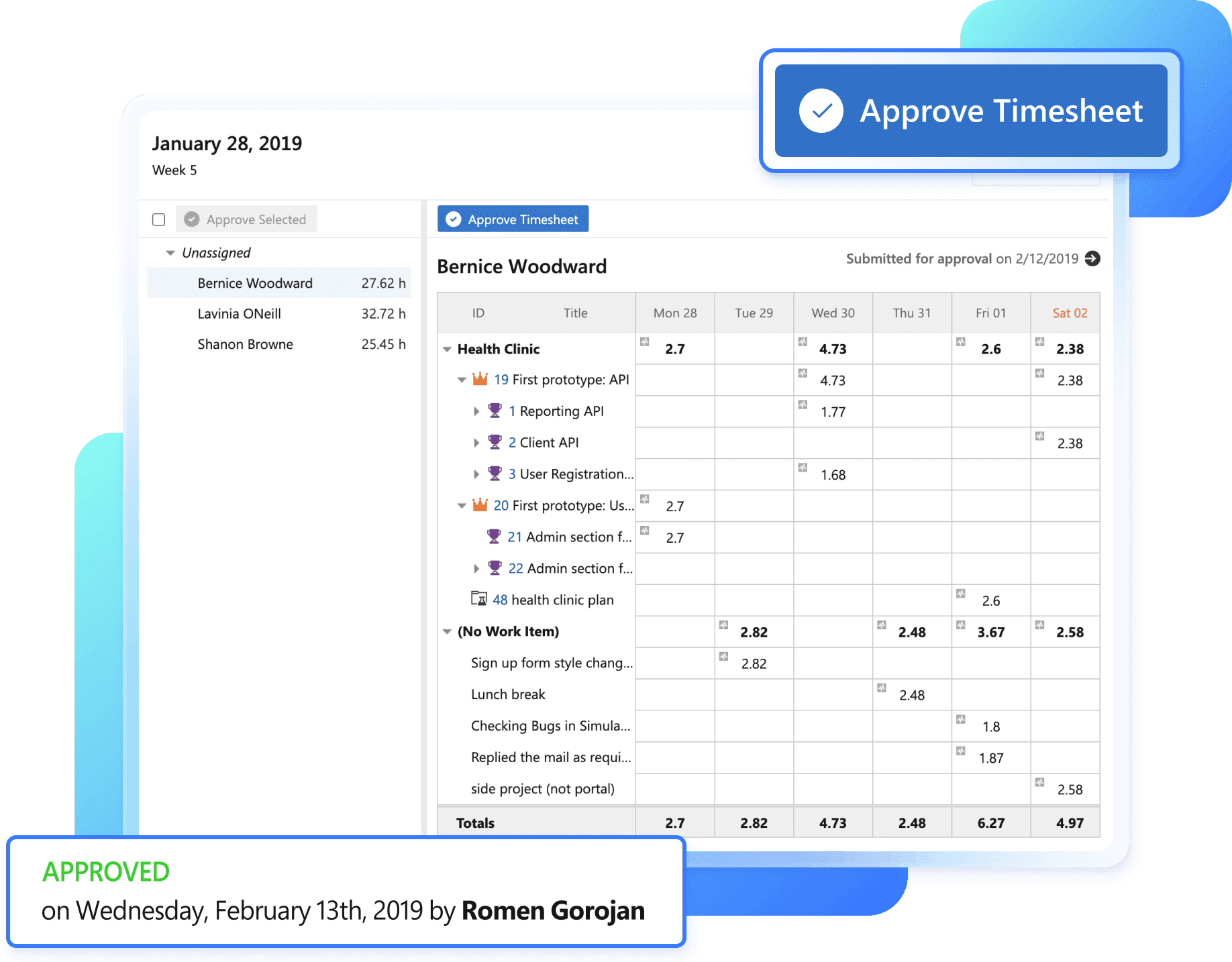Click the arrow icon next to submitted date
1232x962 pixels.
[1092, 258]
